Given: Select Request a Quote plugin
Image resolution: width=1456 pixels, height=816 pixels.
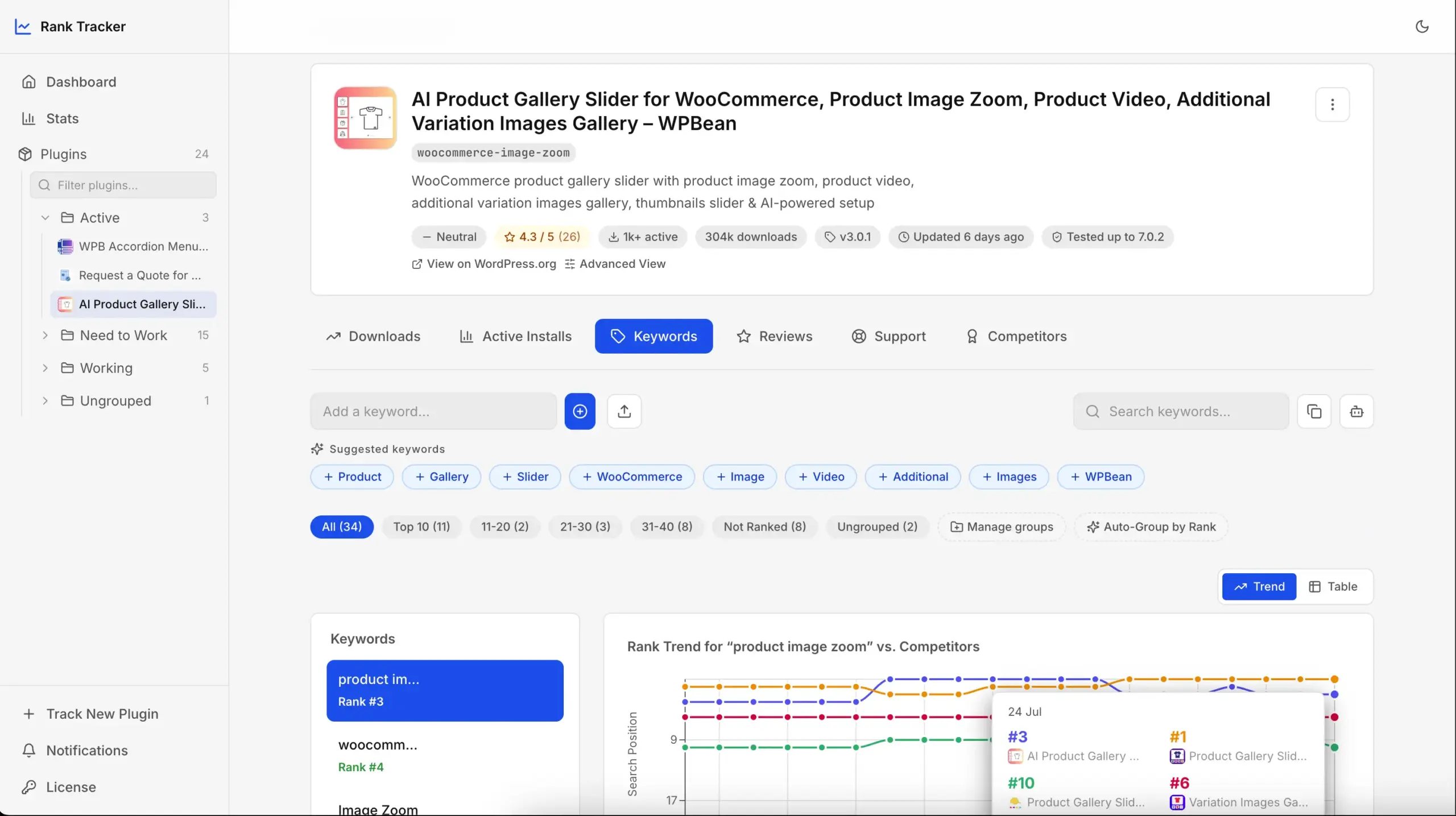Looking at the screenshot, I should [134, 275].
